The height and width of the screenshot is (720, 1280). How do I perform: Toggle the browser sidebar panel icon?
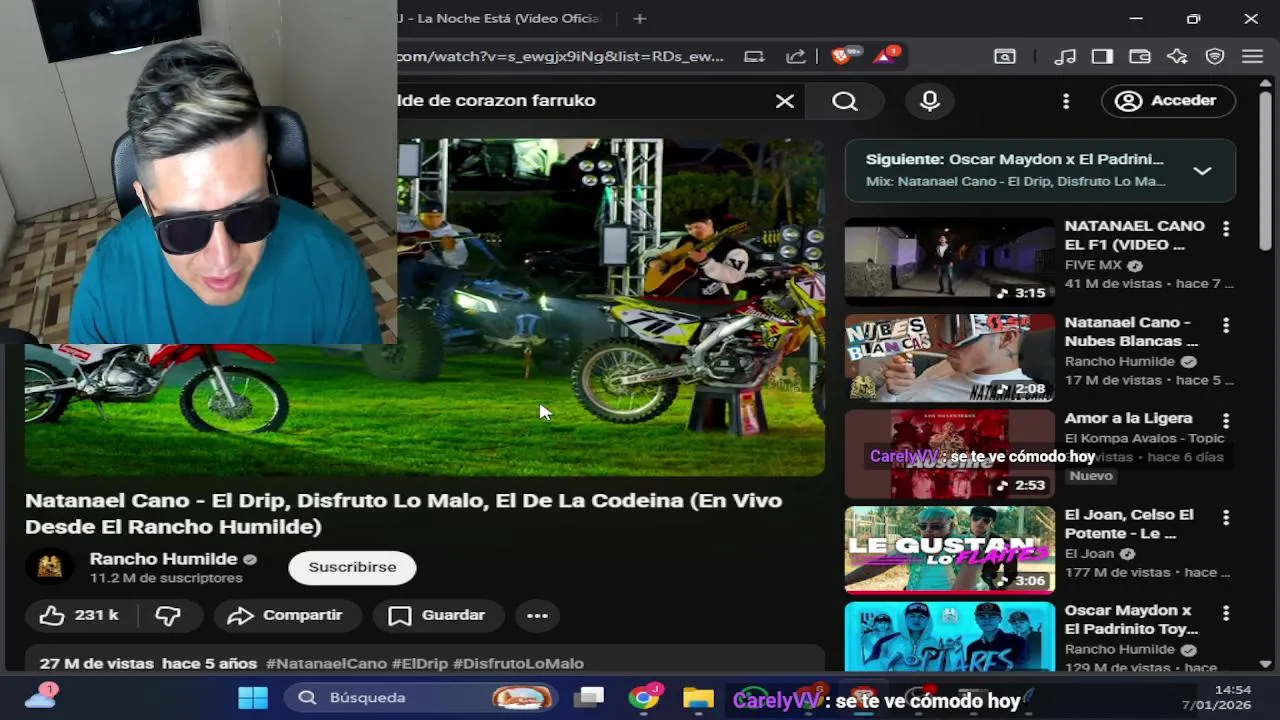[1102, 57]
